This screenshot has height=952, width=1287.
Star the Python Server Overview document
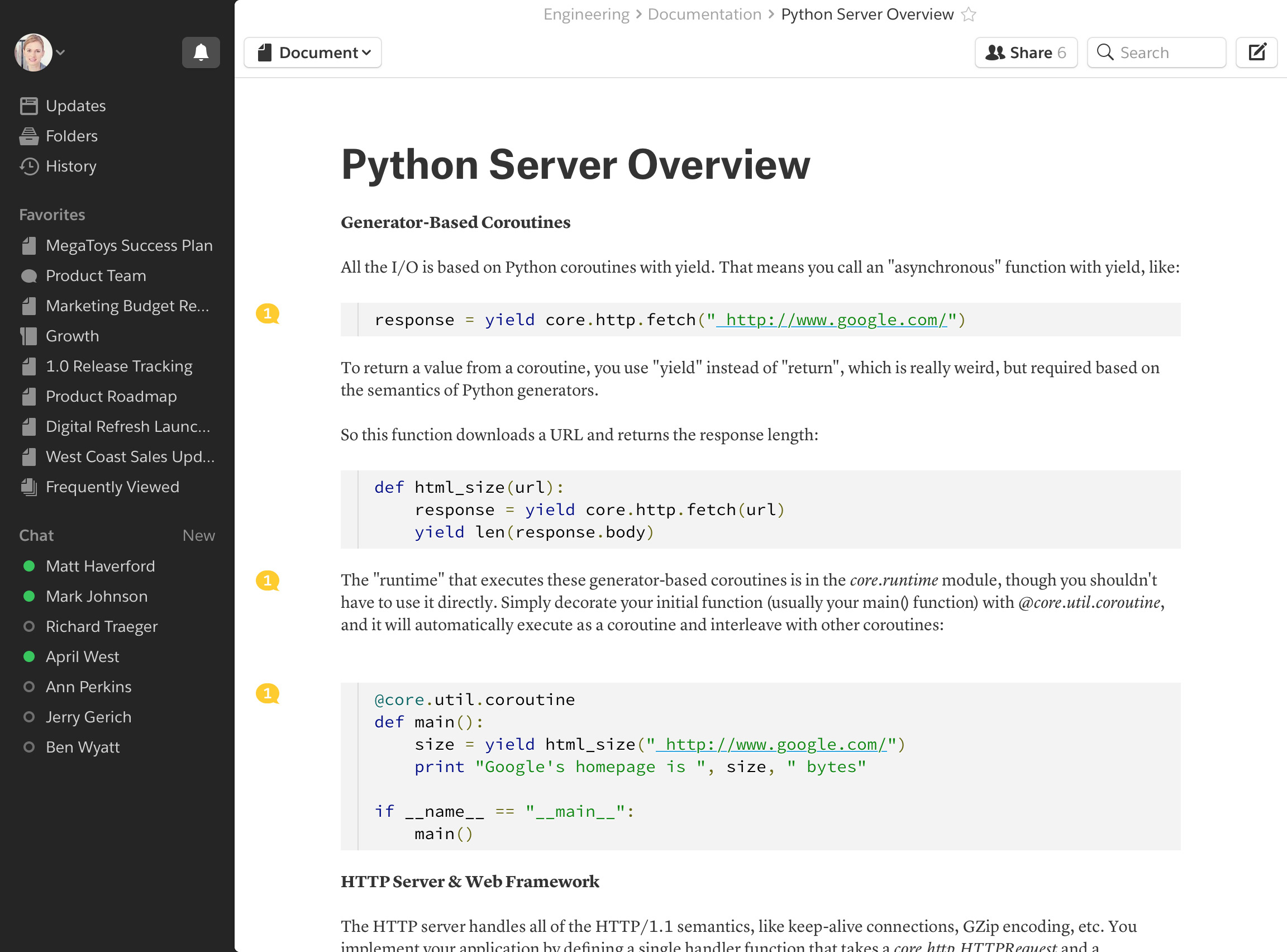pos(969,15)
